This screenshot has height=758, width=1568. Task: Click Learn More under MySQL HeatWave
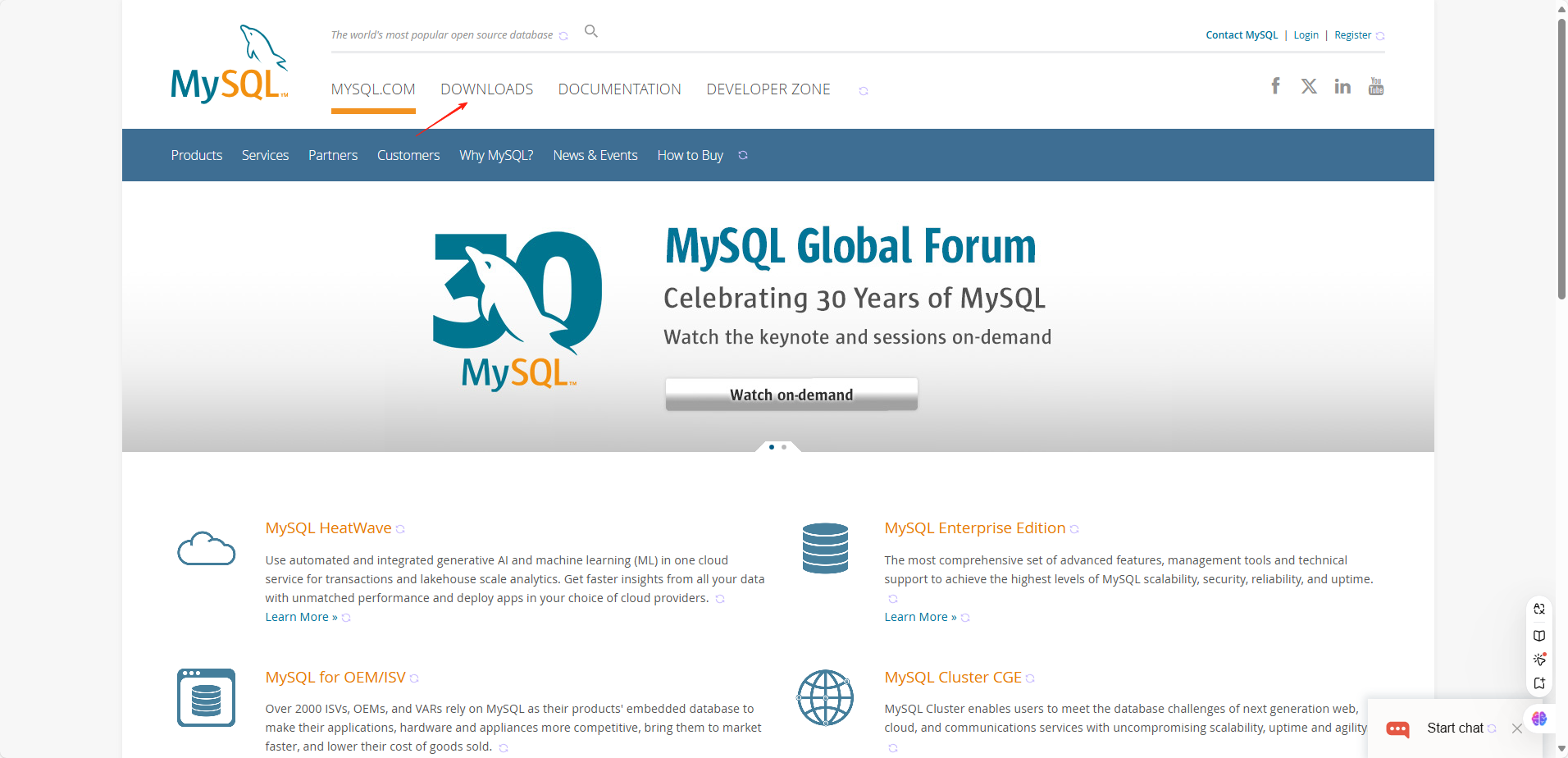pyautogui.click(x=301, y=617)
